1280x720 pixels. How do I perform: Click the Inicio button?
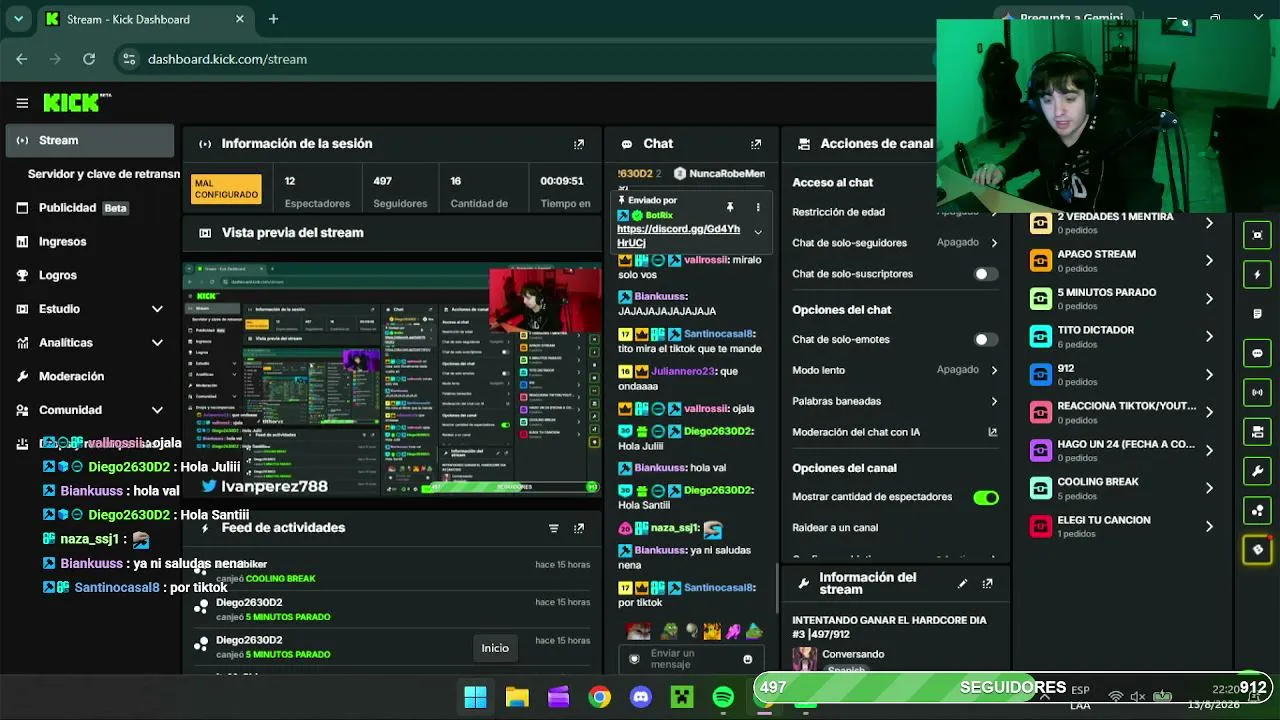pyautogui.click(x=495, y=648)
